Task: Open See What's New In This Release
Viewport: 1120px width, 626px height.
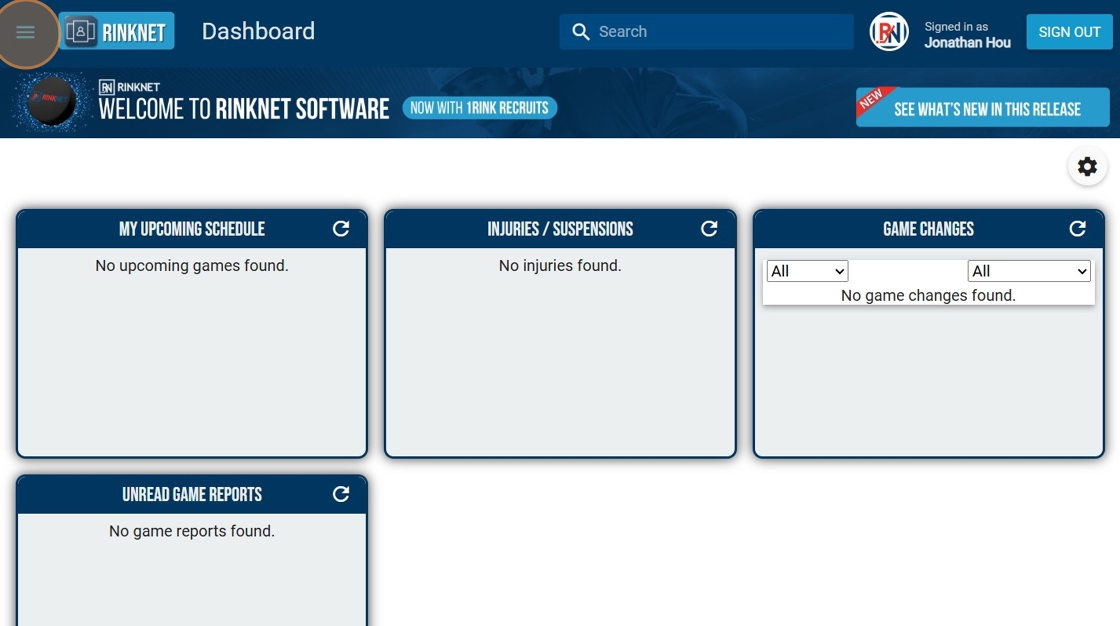Action: 982,108
